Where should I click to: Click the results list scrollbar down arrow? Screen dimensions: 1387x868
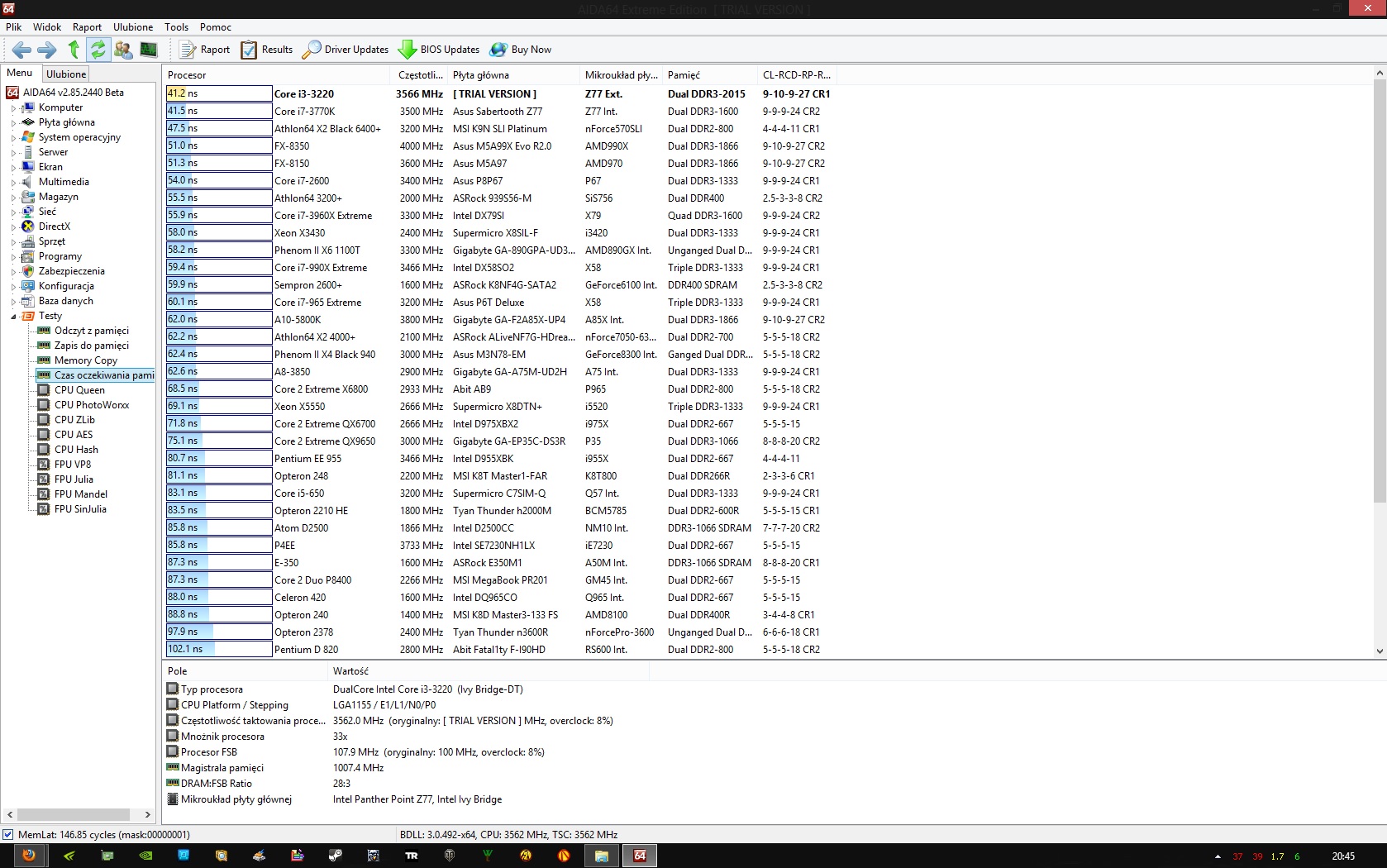(1380, 651)
